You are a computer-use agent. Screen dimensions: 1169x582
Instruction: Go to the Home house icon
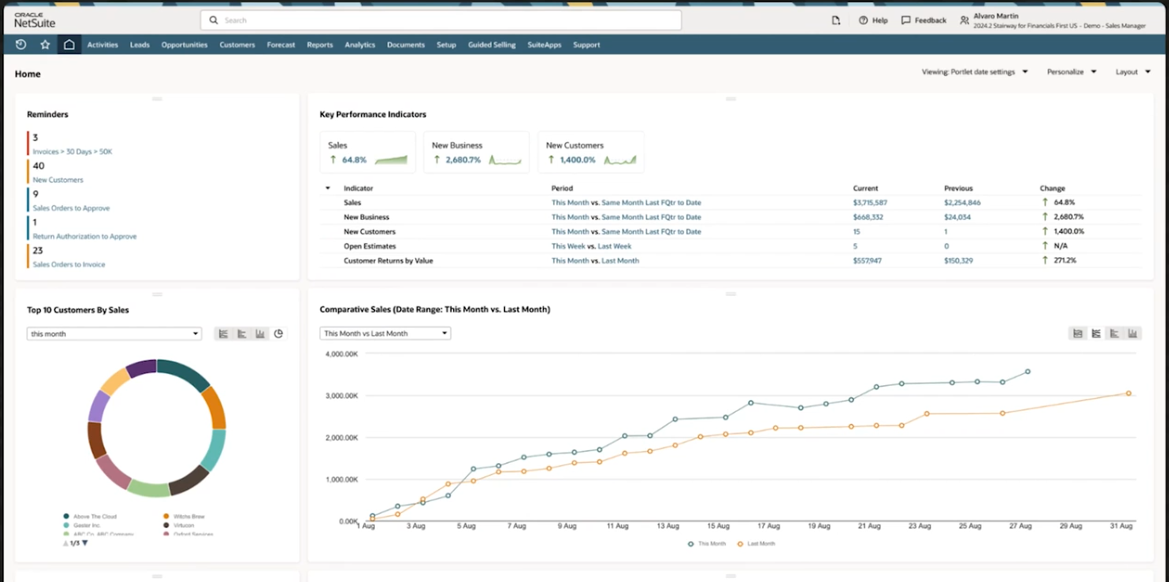coord(69,45)
